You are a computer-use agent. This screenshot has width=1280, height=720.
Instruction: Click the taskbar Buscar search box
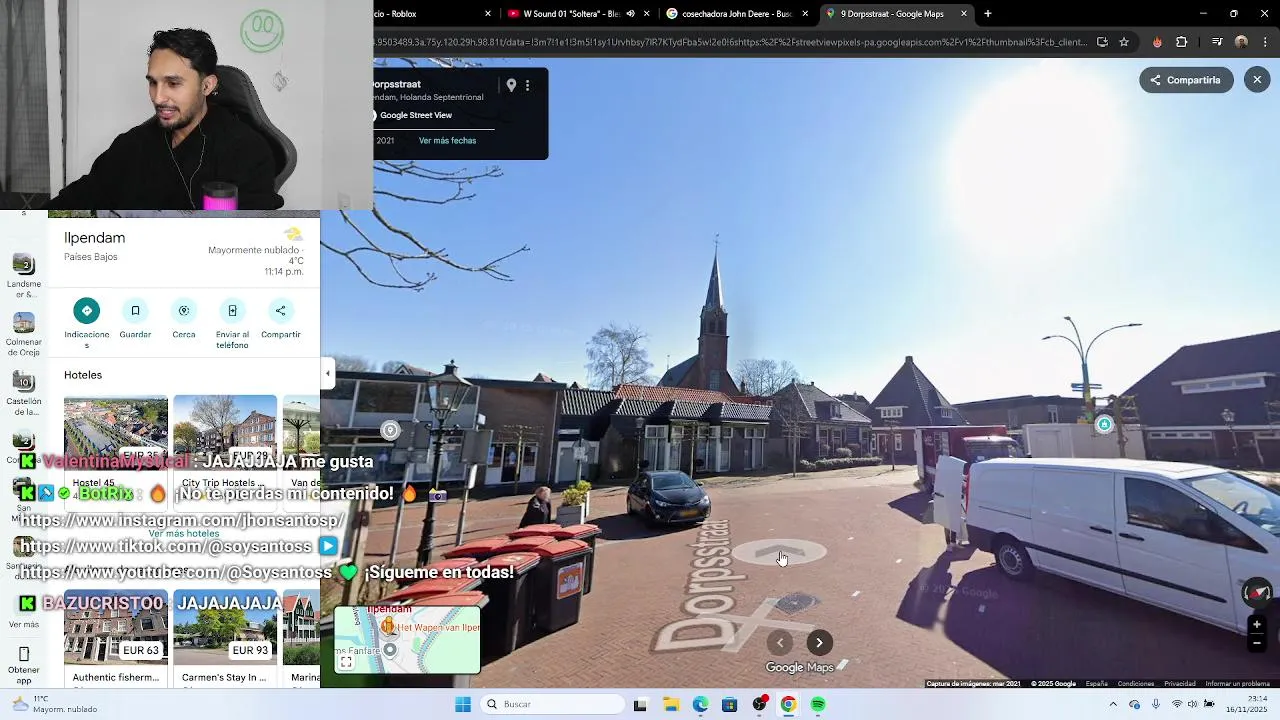coord(553,704)
